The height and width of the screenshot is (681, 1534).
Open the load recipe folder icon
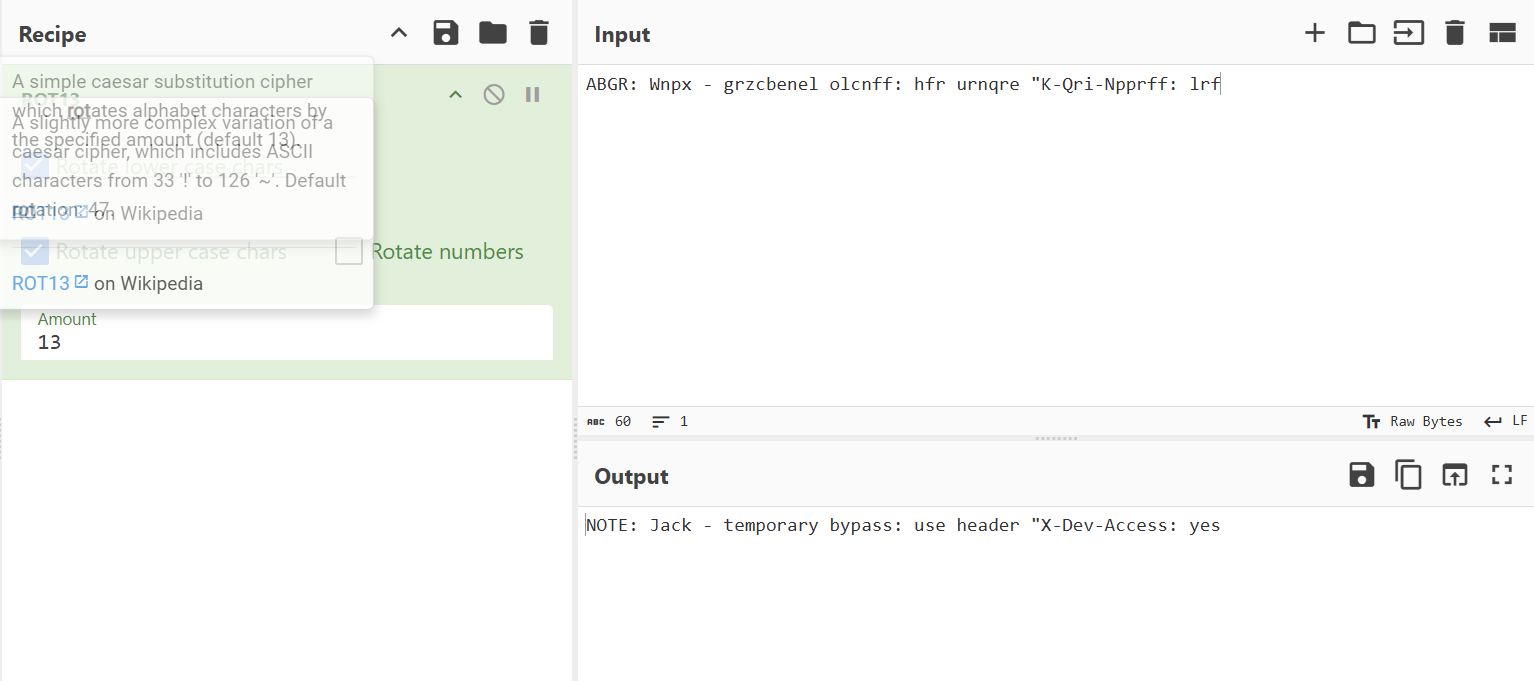[492, 33]
